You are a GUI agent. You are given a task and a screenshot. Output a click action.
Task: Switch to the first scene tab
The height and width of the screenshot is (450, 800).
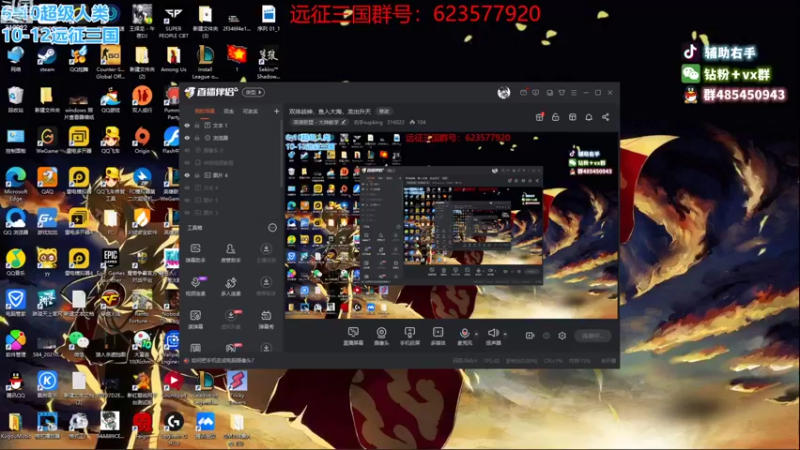205,111
